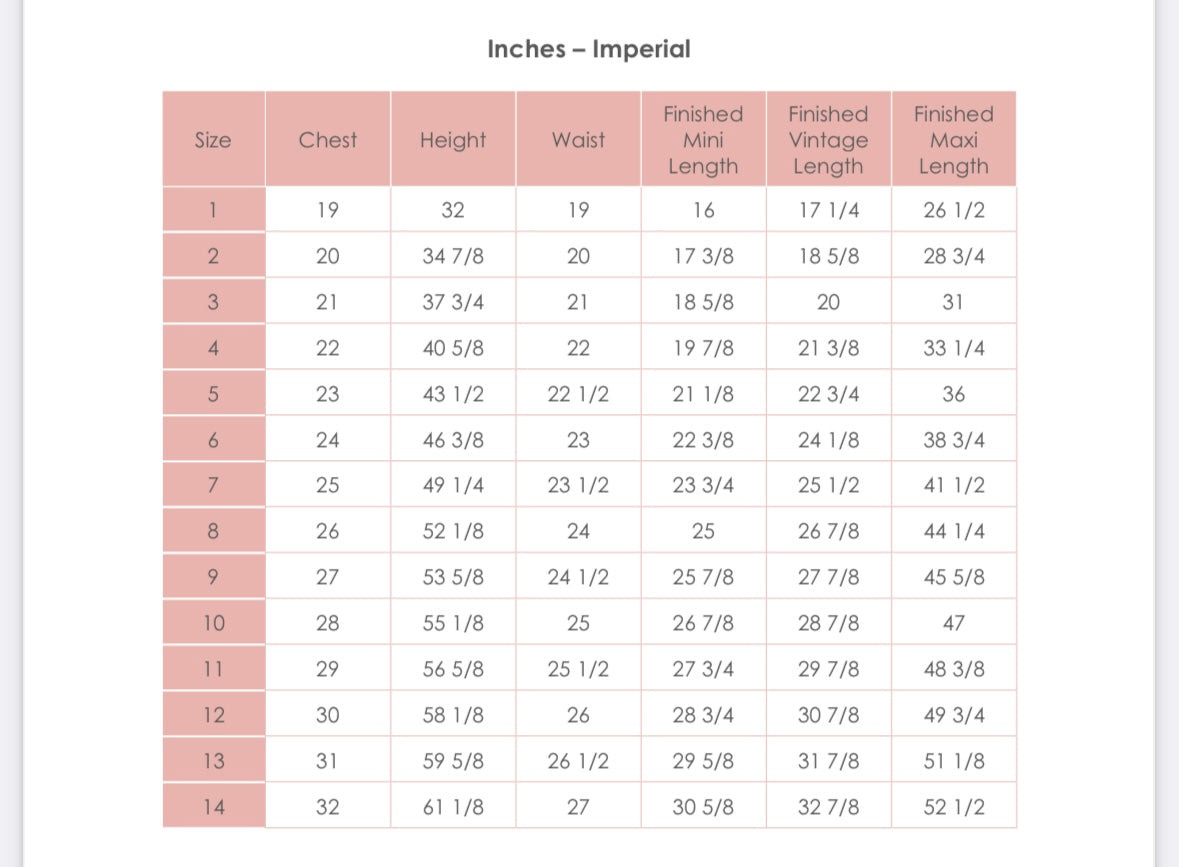Select the size 10 row label
Viewport: 1179px width, 867px height.
(x=214, y=623)
